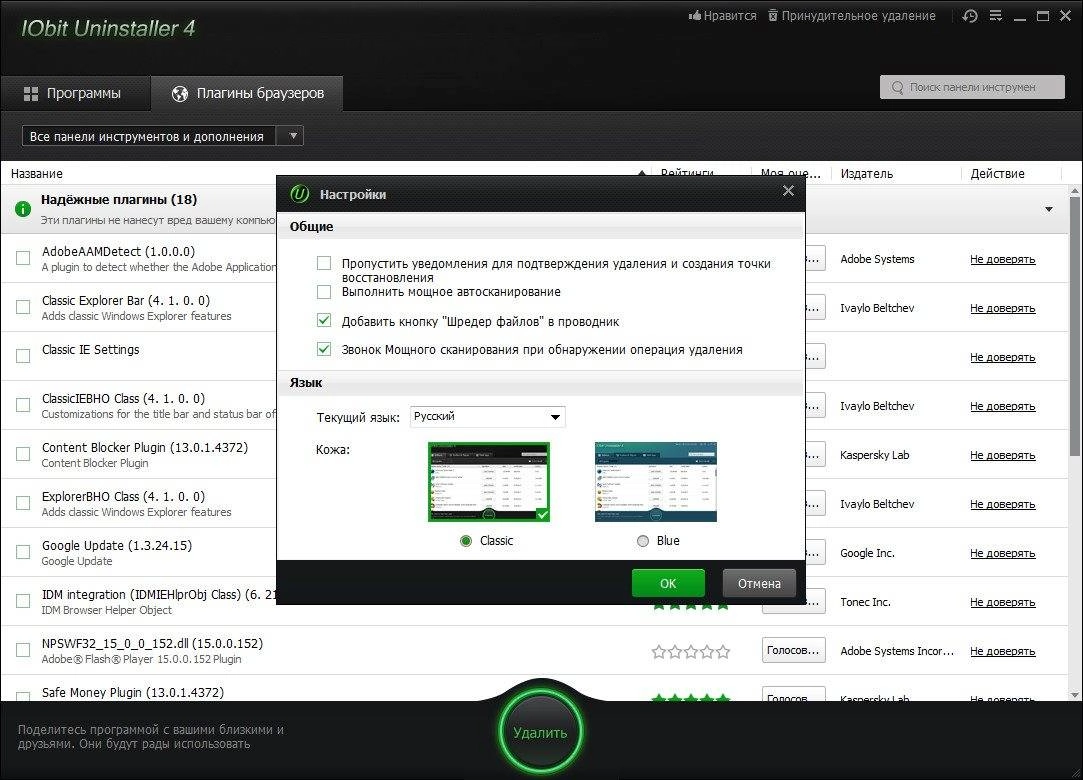
Task: Click Не доверять for Google Update
Action: click(1002, 553)
